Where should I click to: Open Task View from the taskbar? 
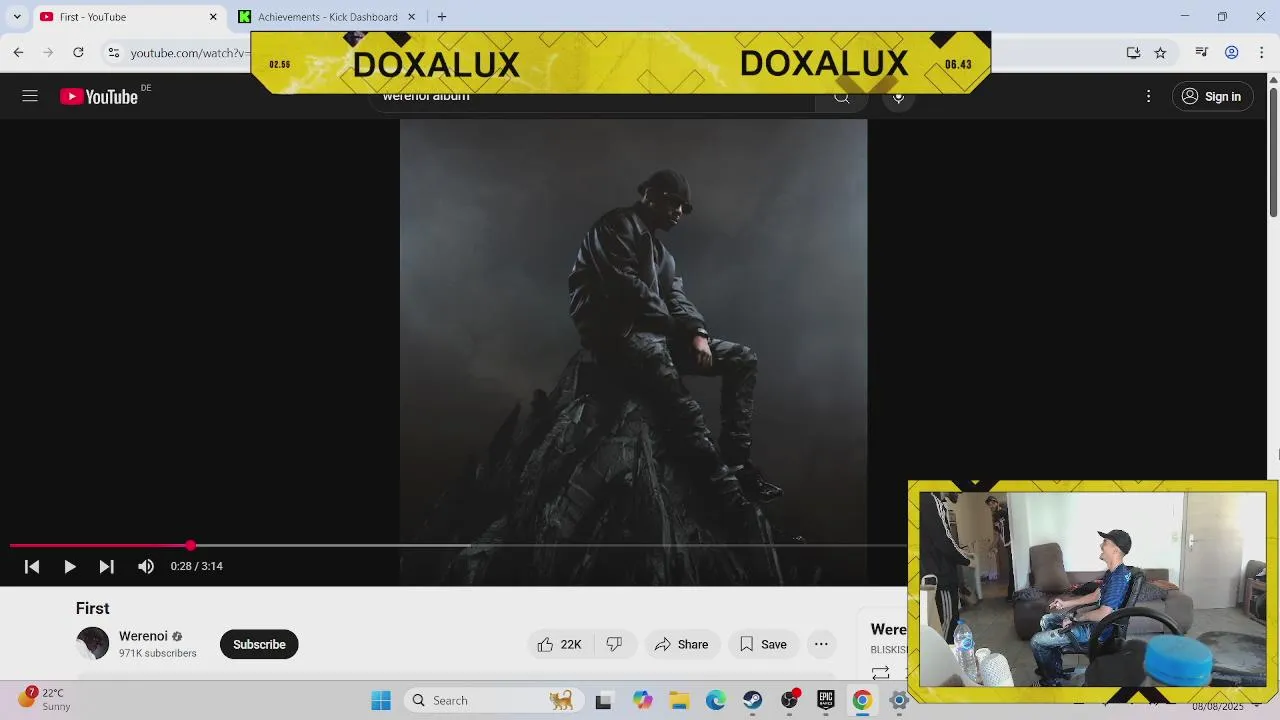[x=603, y=701]
